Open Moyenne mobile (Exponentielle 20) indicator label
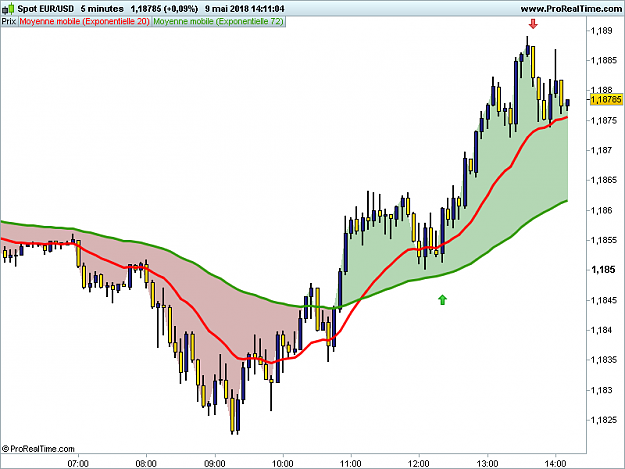 [x=85, y=21]
